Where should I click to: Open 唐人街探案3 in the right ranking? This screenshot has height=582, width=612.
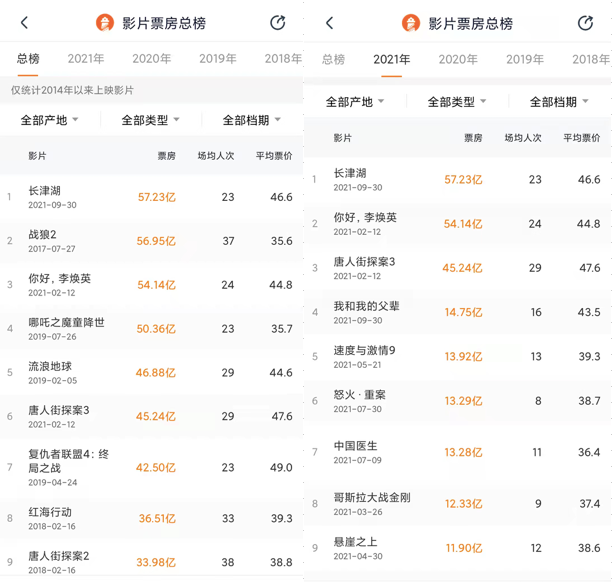coord(458,268)
